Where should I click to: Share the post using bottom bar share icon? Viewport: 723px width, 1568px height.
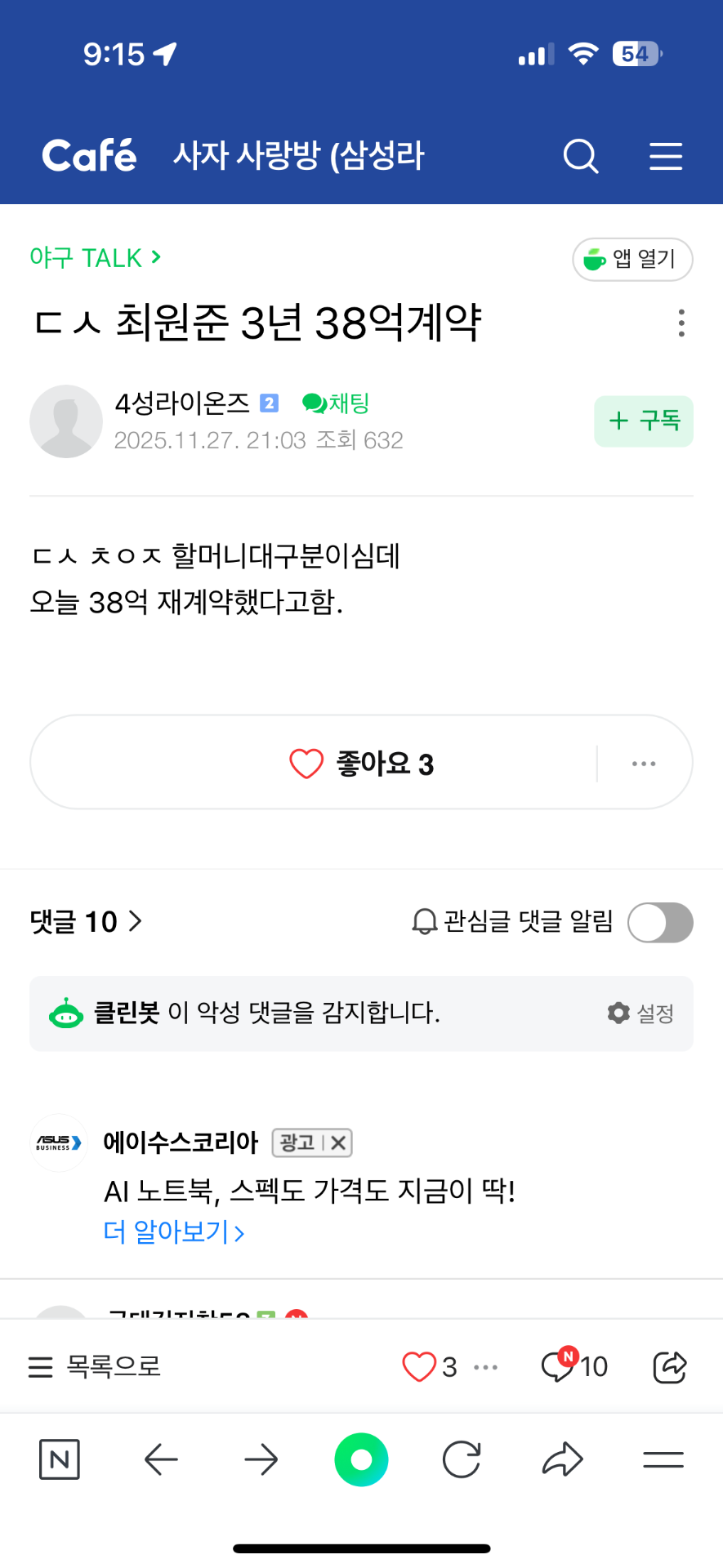670,1366
